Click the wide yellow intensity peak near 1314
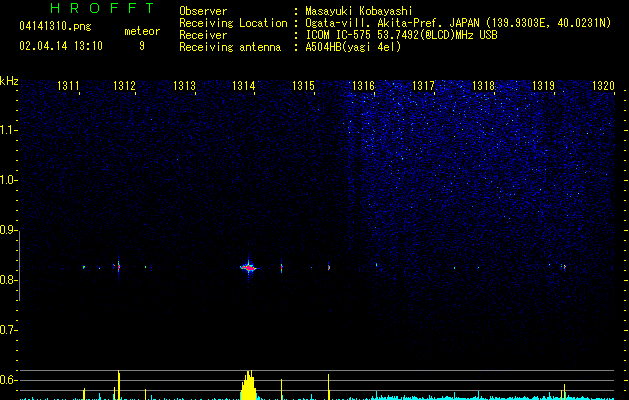The height and width of the screenshot is (400, 629). pos(249,385)
